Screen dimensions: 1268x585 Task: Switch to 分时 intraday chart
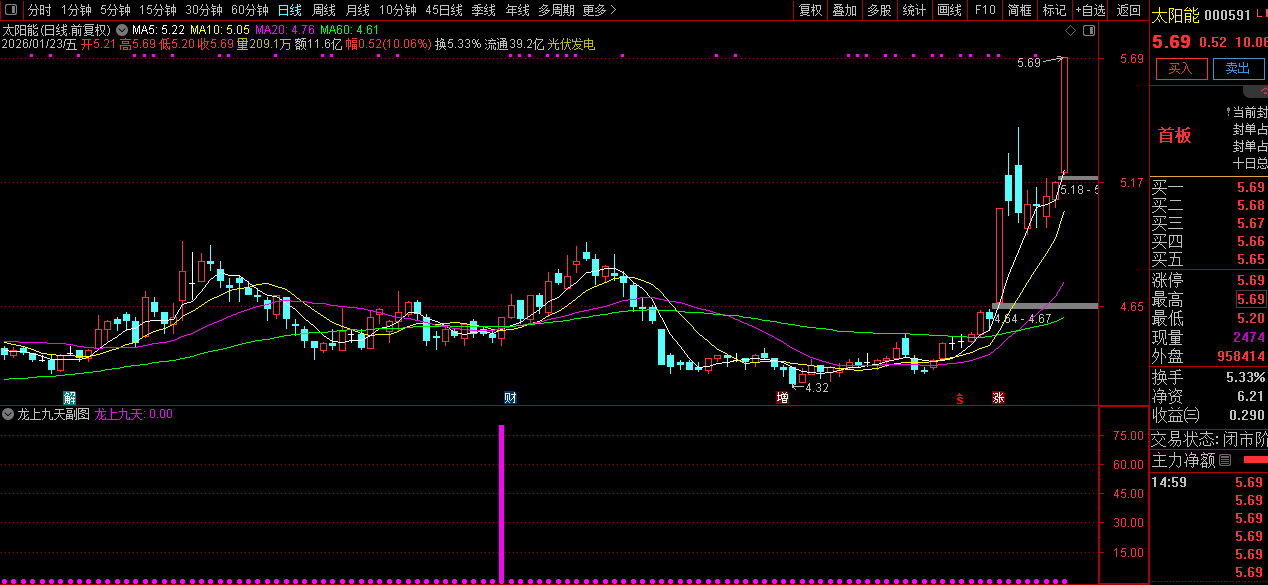pos(39,10)
